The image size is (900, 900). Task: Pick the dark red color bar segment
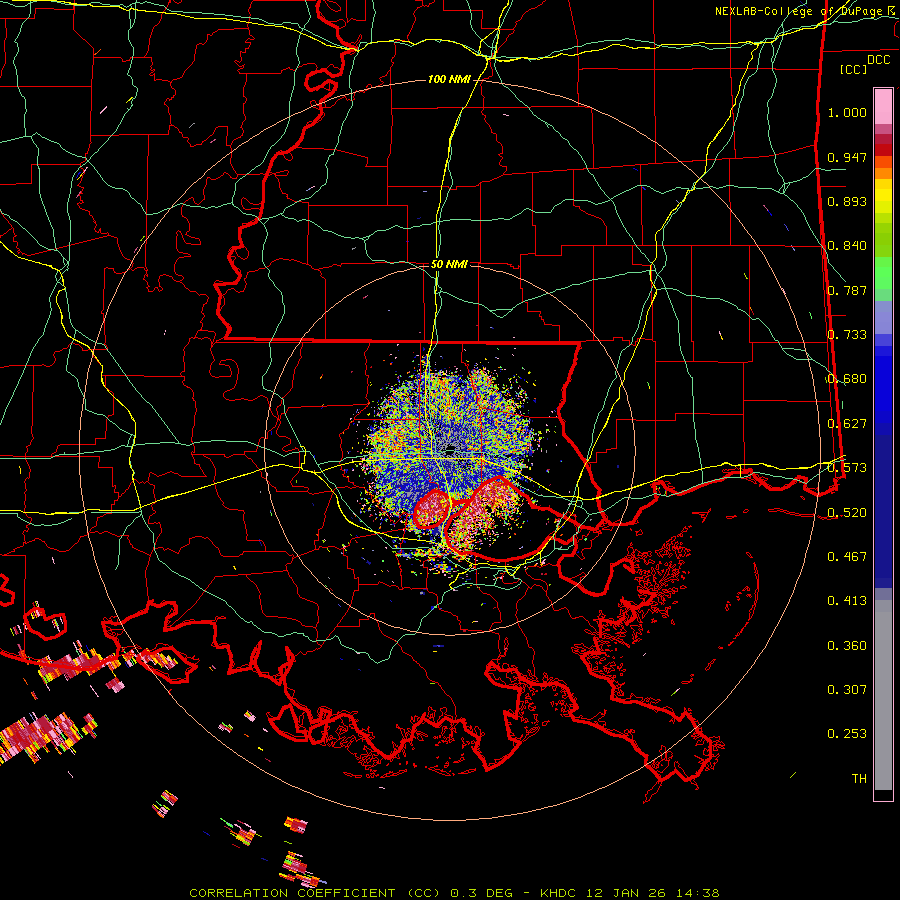(x=883, y=150)
